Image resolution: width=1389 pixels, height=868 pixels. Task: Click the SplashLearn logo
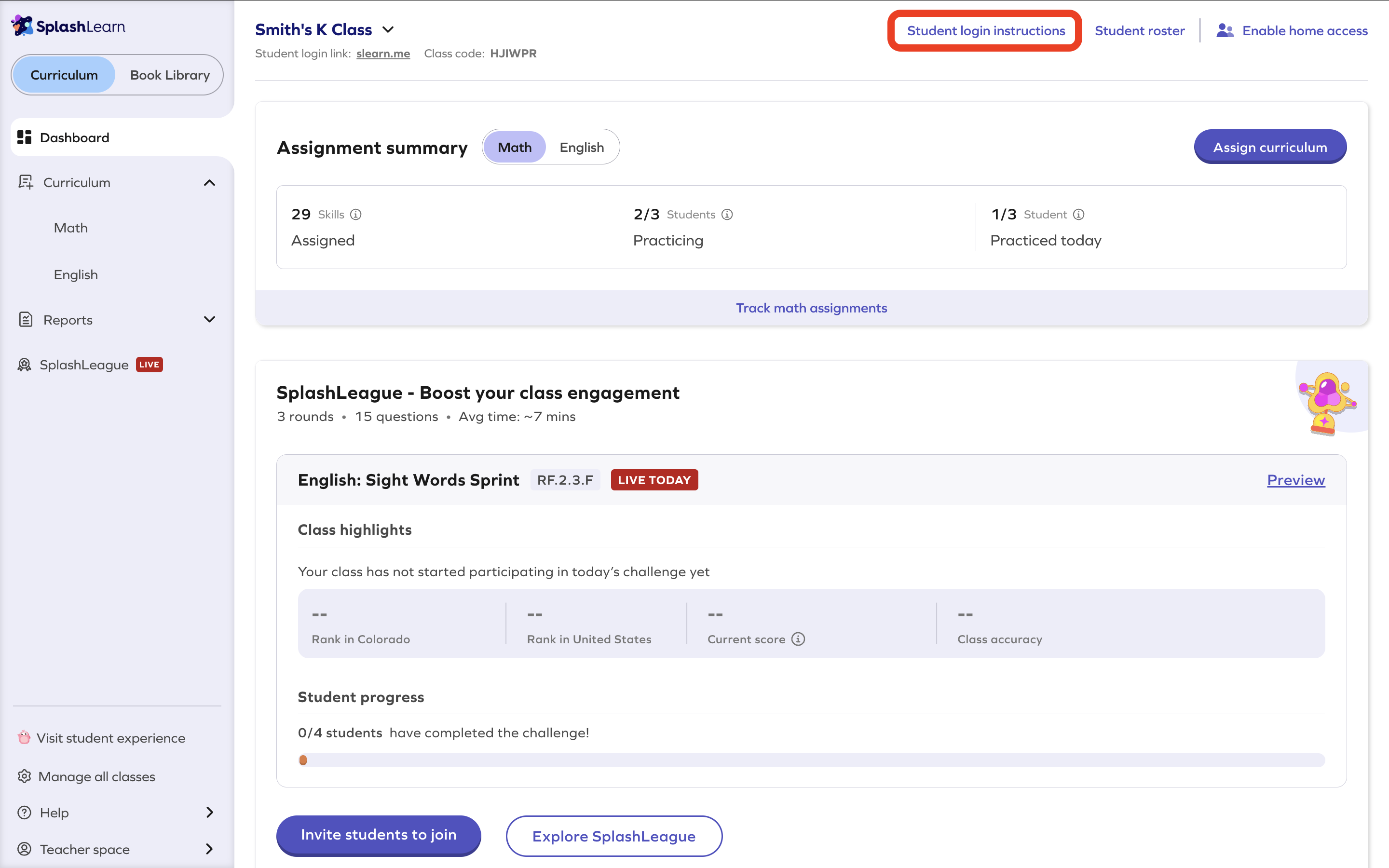tap(68, 26)
